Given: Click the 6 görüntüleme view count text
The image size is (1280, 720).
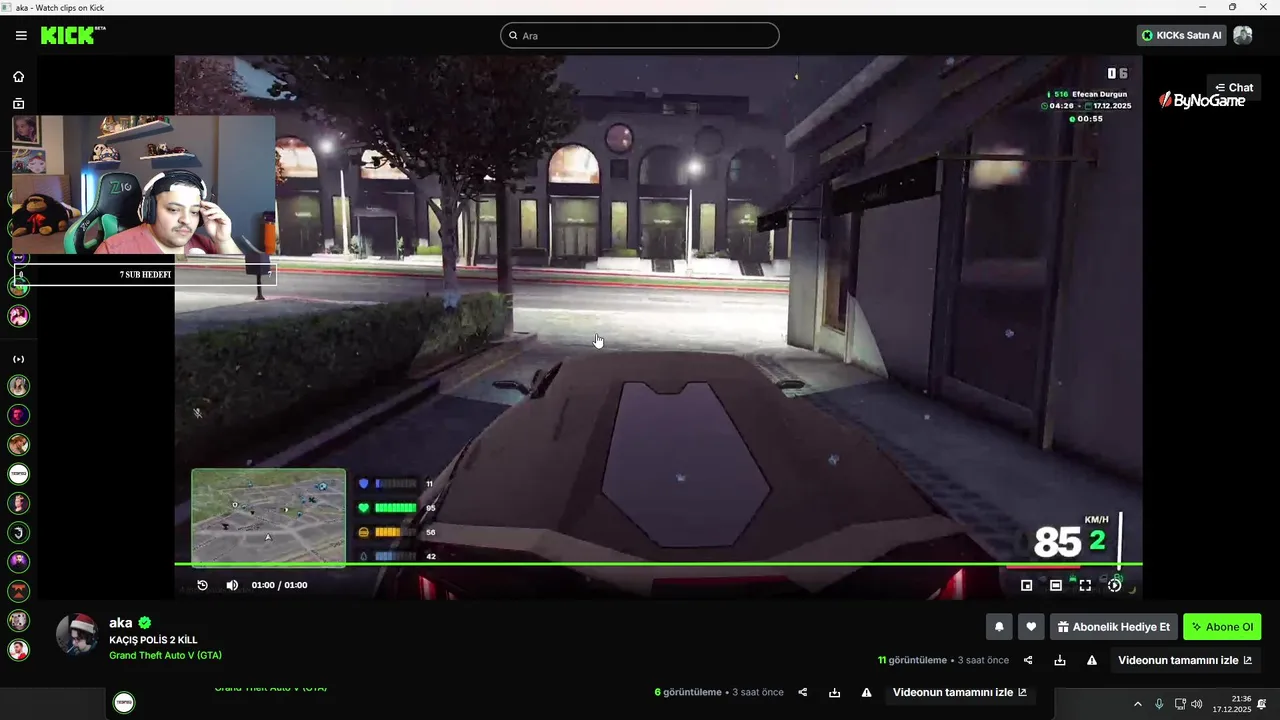Looking at the screenshot, I should coord(688,692).
